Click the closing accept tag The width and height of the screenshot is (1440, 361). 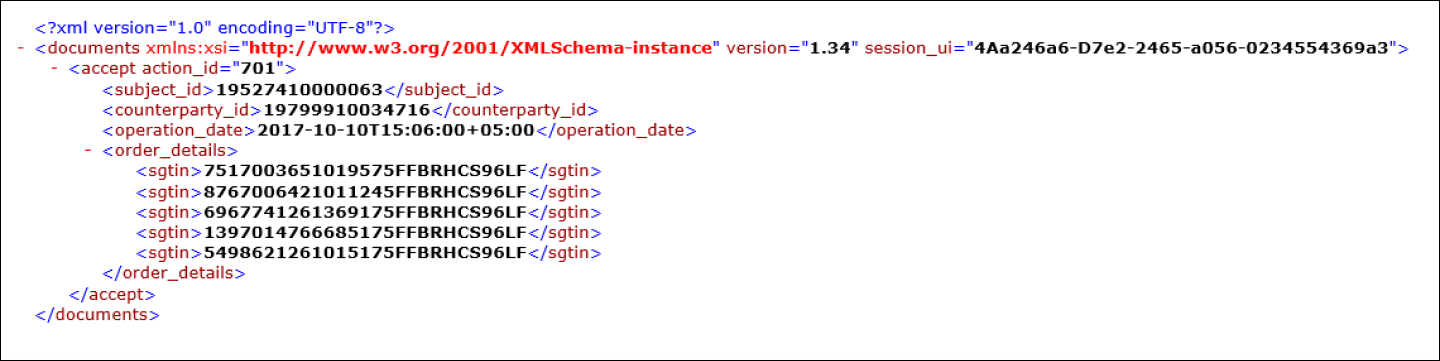pyautogui.click(x=112, y=294)
